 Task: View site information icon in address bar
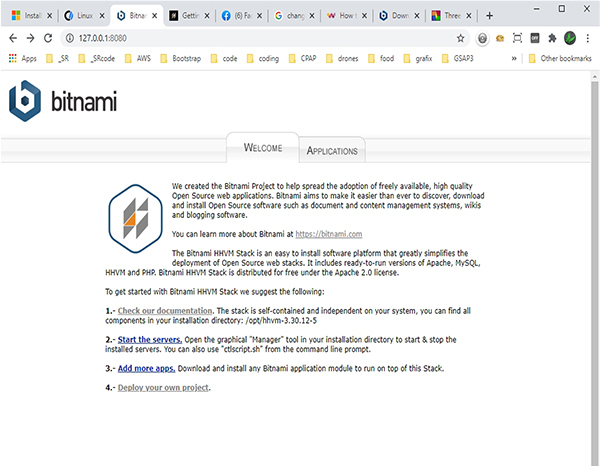(70, 38)
